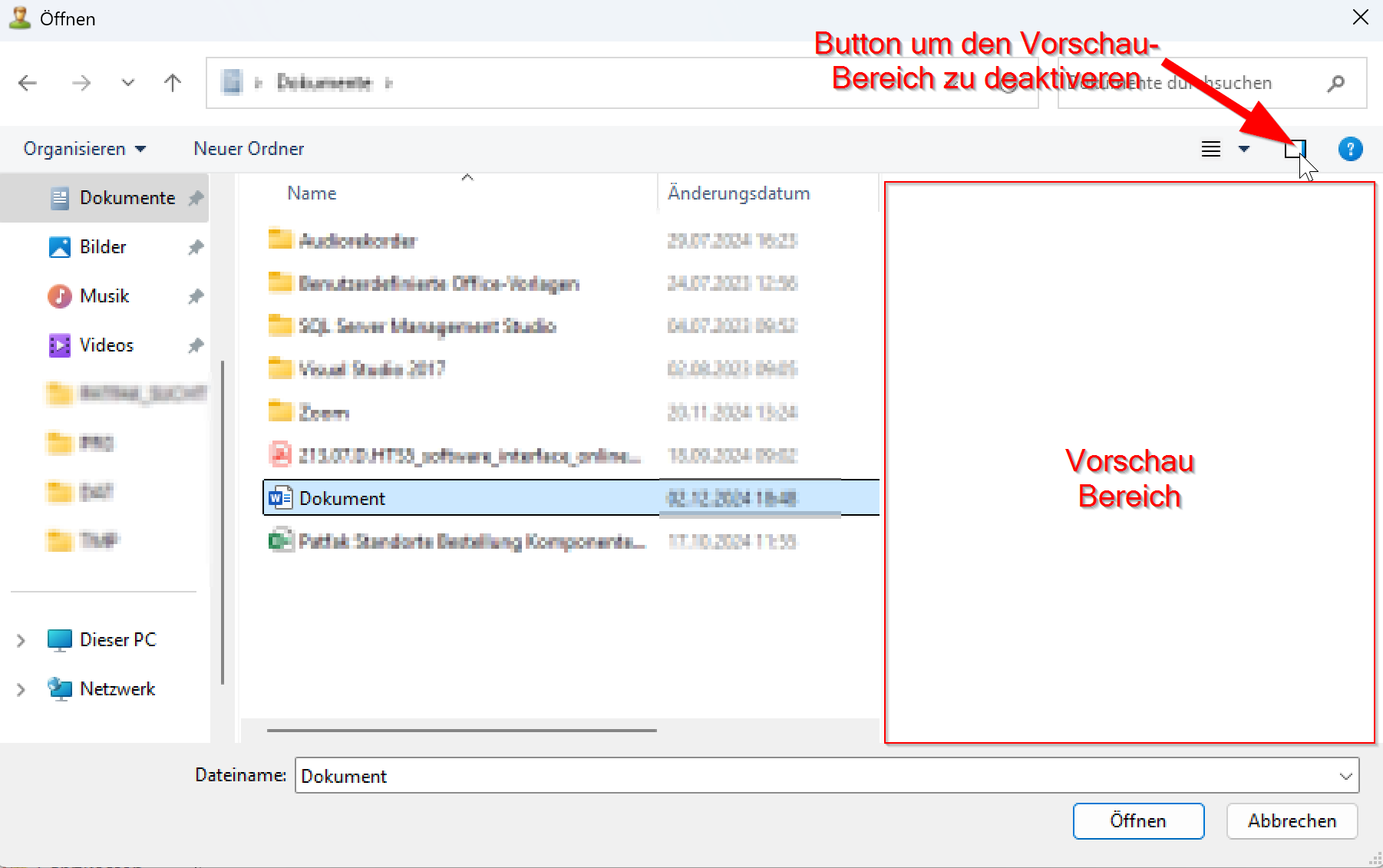Navigate forward with the right arrow
The height and width of the screenshot is (868, 1383).
pos(81,83)
